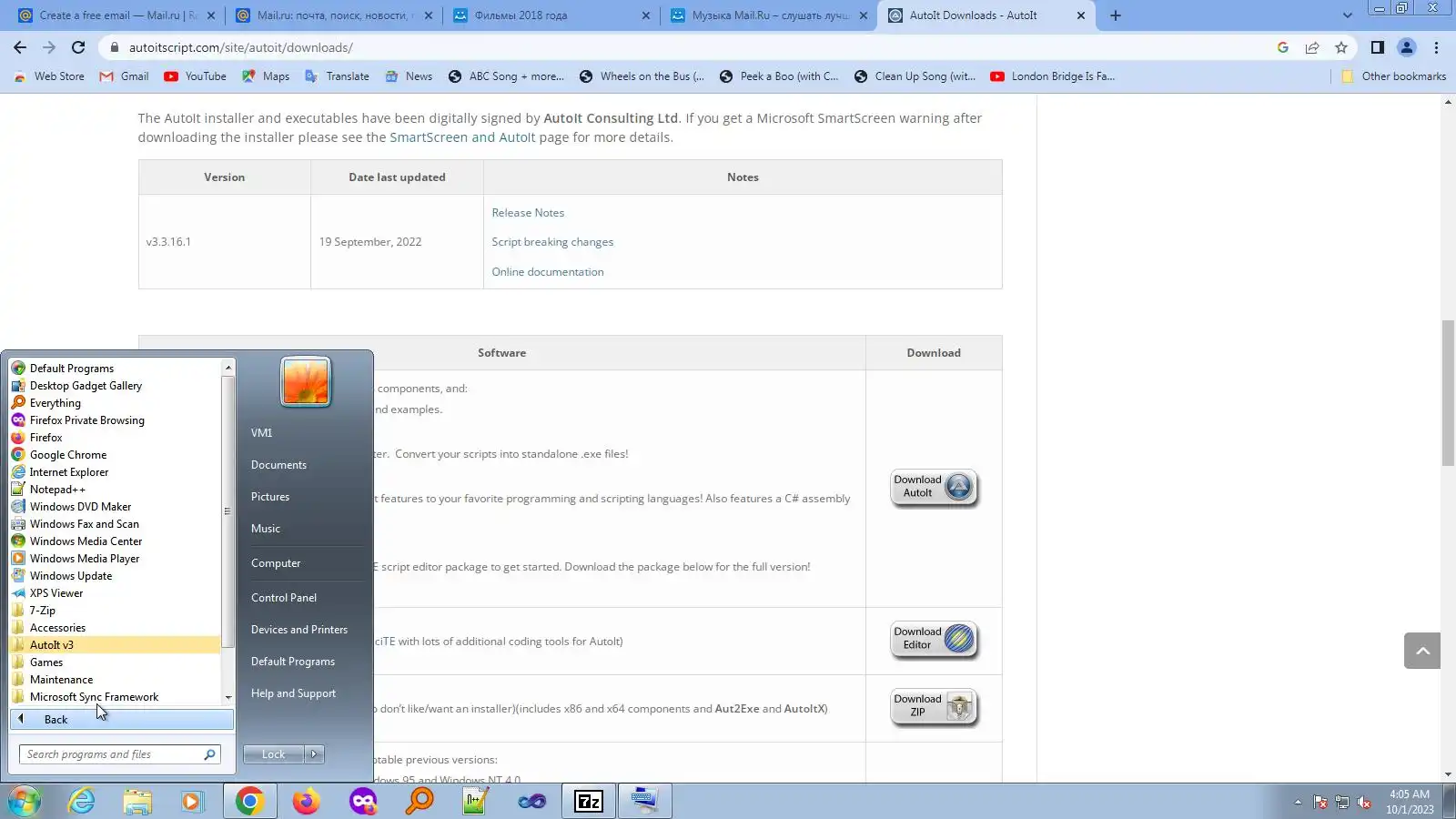1456x819 pixels.
Task: Open Control Panel from Start menu
Action: [284, 598]
